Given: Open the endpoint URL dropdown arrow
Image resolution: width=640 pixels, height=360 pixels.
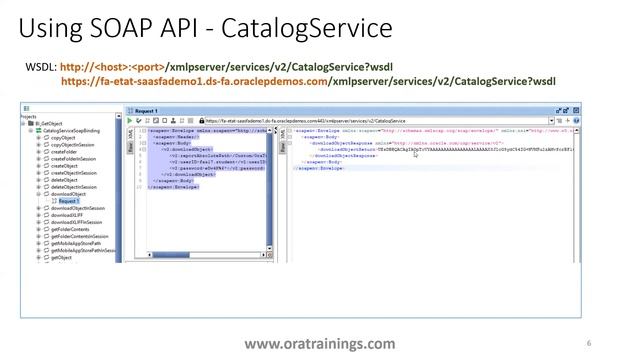Looking at the screenshot, I should tap(551, 121).
